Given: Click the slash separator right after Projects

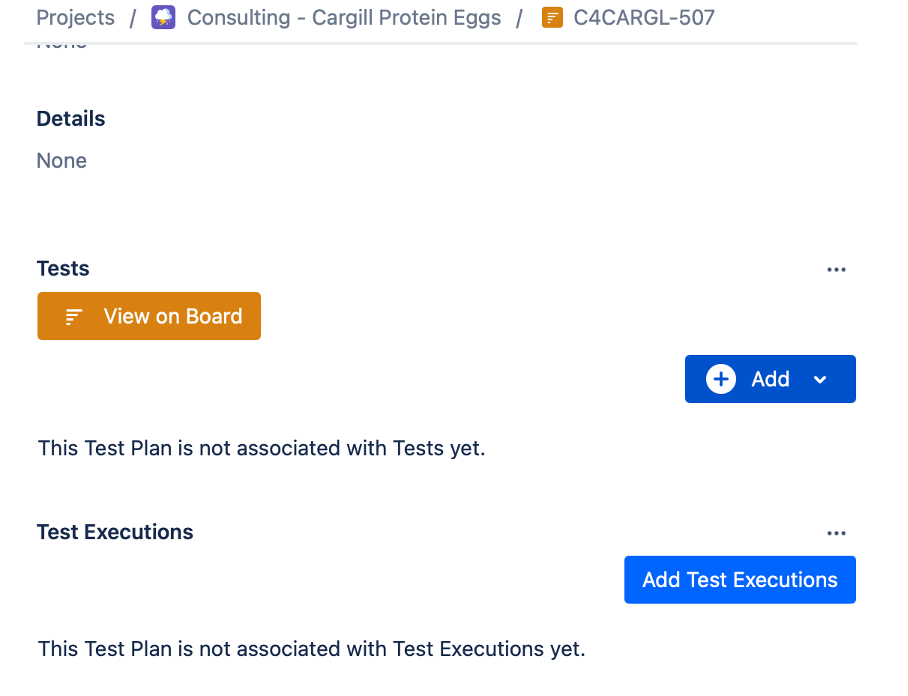Looking at the screenshot, I should (132, 18).
